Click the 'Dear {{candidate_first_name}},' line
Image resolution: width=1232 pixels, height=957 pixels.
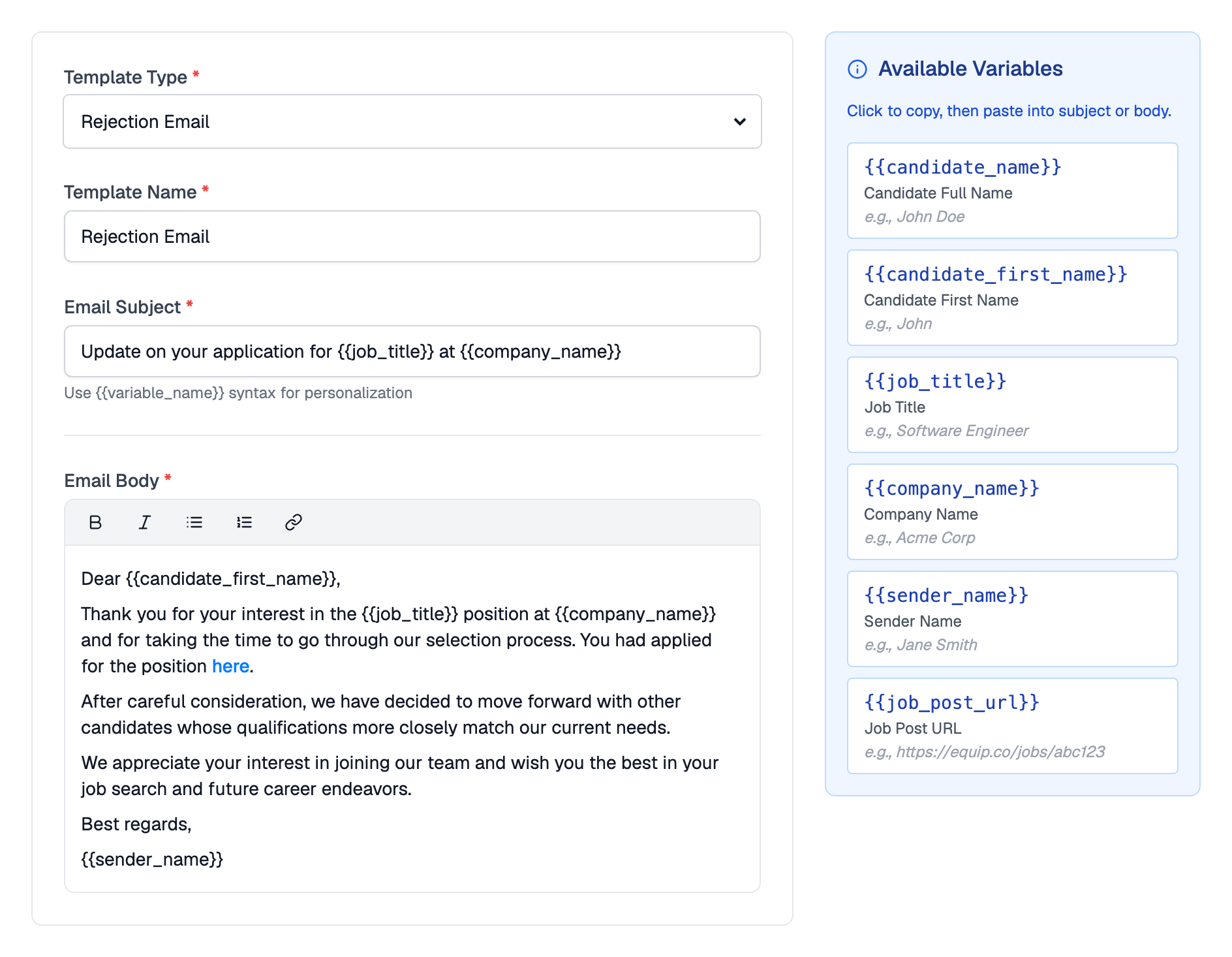(x=211, y=579)
